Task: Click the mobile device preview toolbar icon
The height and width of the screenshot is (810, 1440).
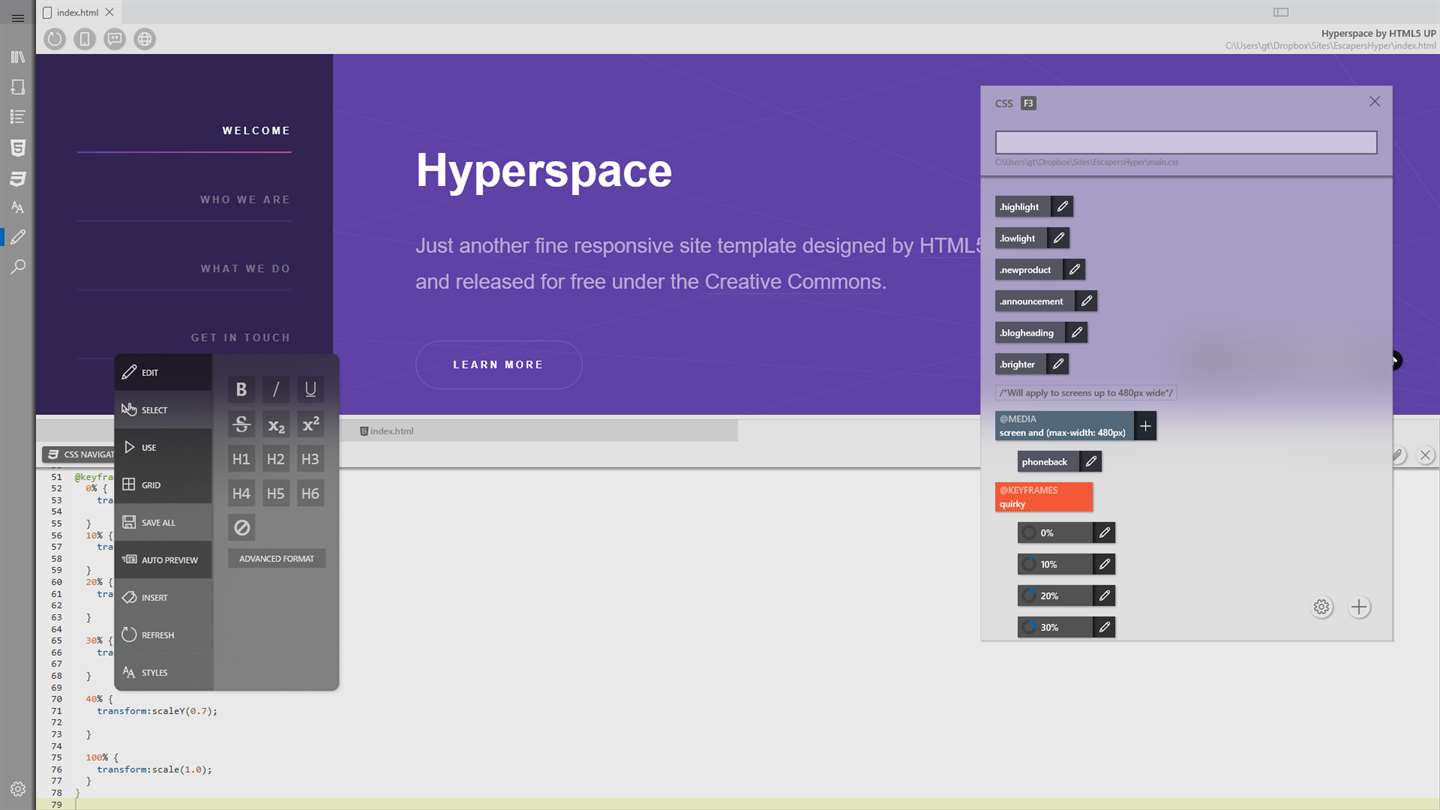Action: [85, 39]
